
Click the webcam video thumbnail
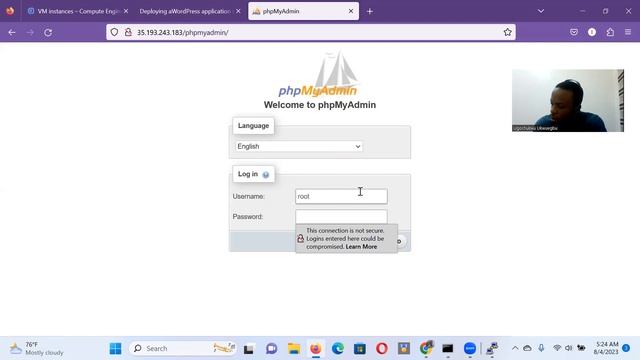[568, 100]
